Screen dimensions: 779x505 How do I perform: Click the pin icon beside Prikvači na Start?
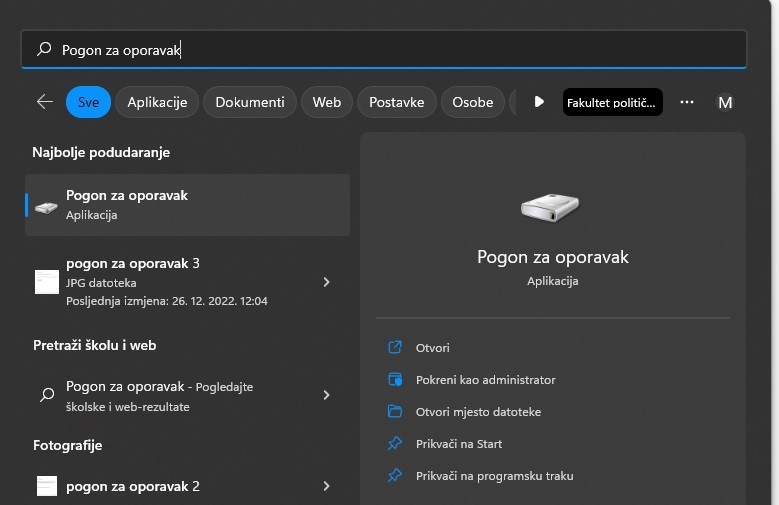395,443
